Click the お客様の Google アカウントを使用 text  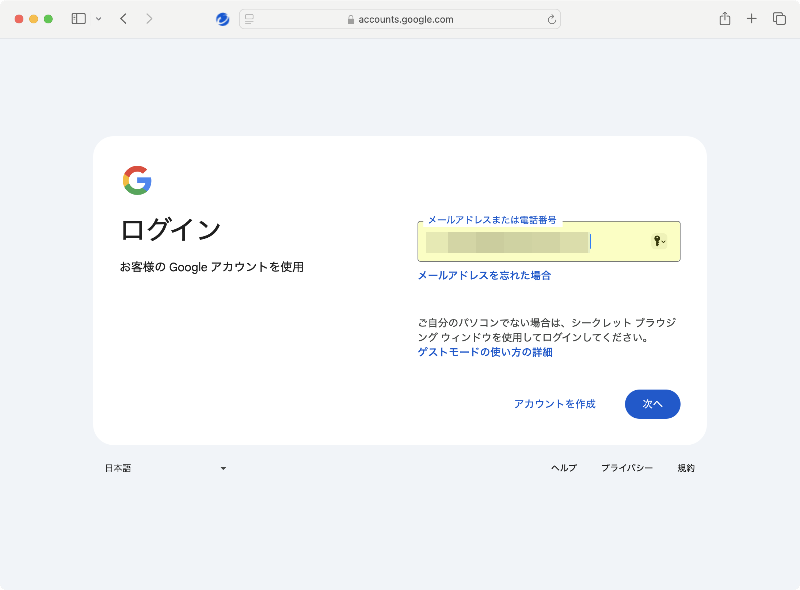[212, 267]
